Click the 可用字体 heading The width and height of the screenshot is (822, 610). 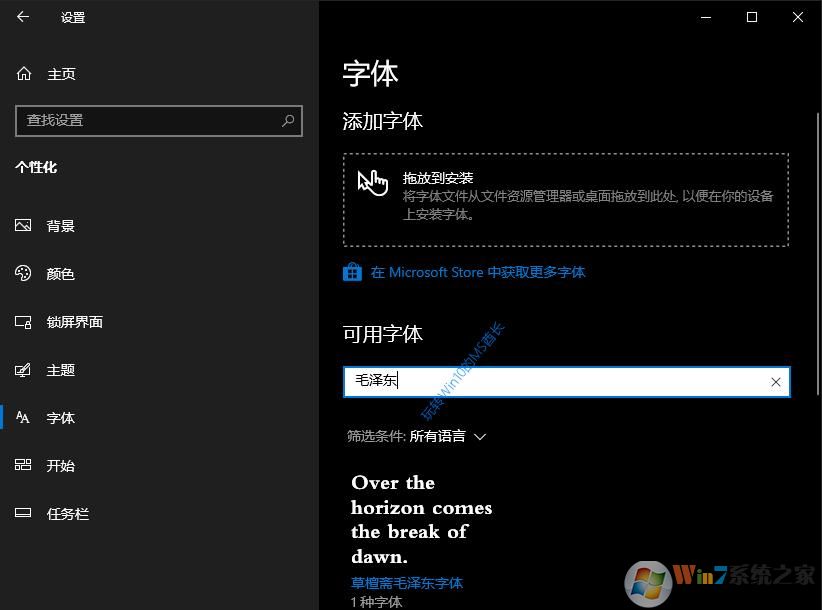[x=383, y=334]
